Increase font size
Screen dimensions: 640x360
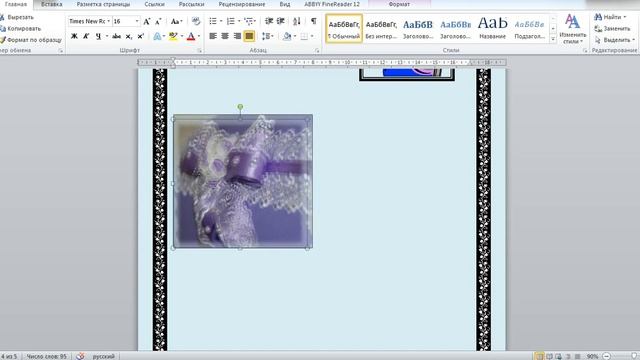[x=147, y=21]
